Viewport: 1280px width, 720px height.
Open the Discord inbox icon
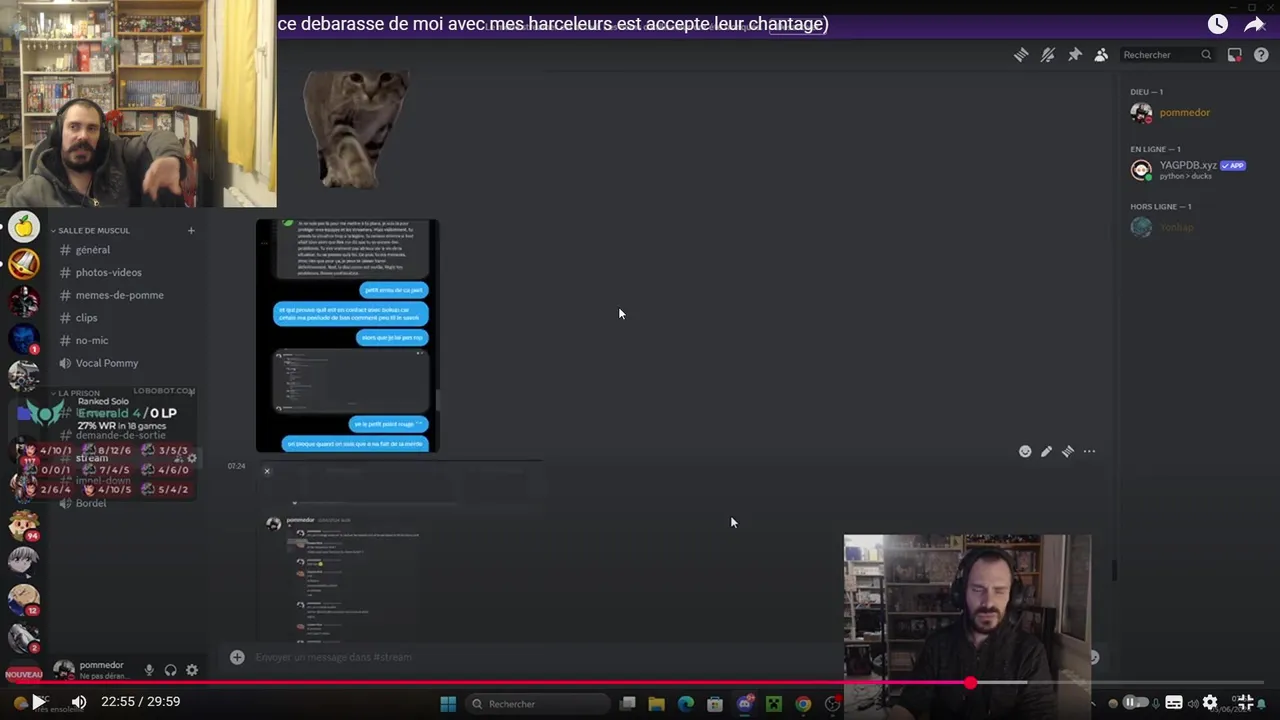[1235, 55]
